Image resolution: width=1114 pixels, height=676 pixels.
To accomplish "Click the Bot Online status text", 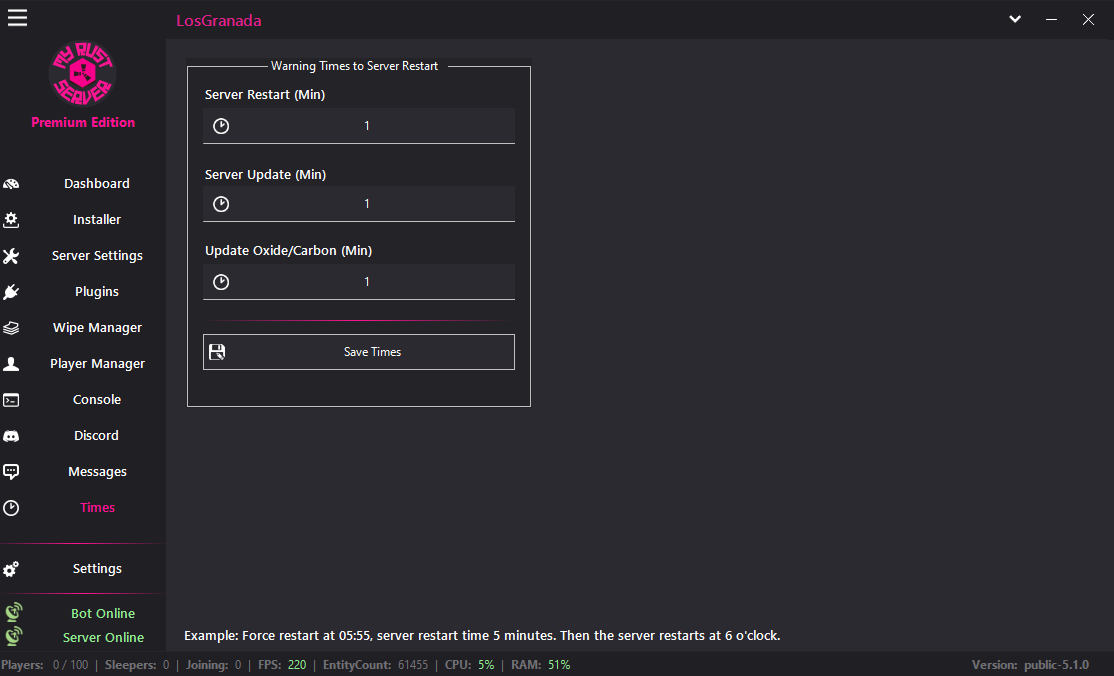I will click(103, 613).
